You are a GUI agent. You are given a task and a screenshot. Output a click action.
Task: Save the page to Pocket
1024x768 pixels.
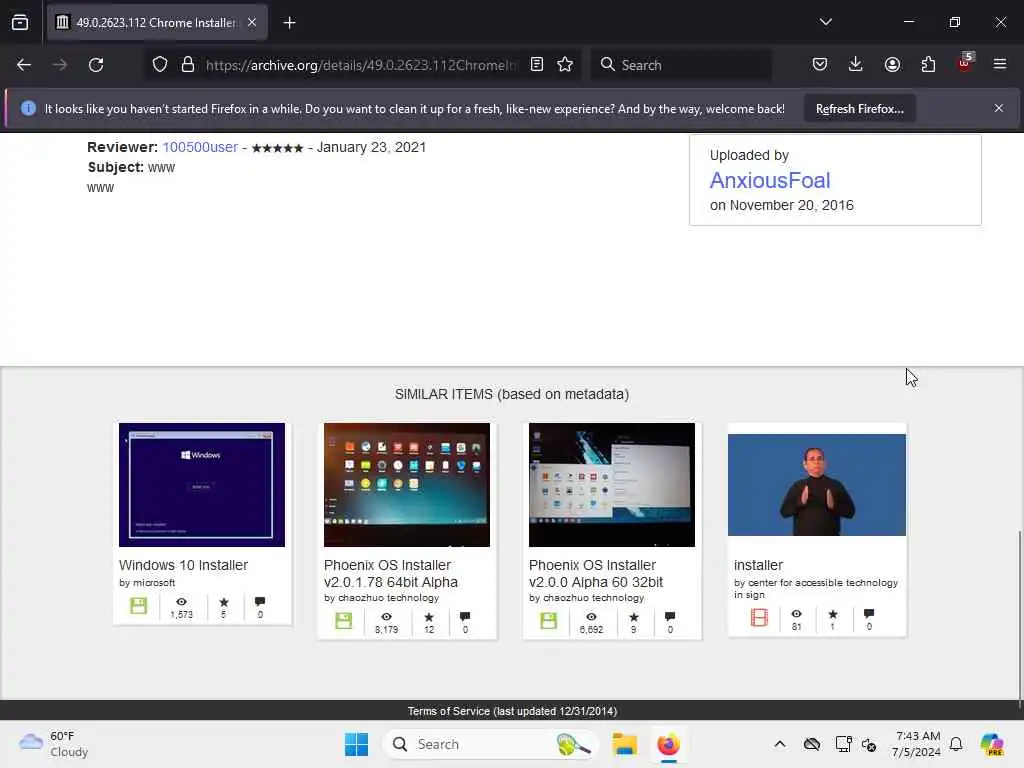point(820,65)
